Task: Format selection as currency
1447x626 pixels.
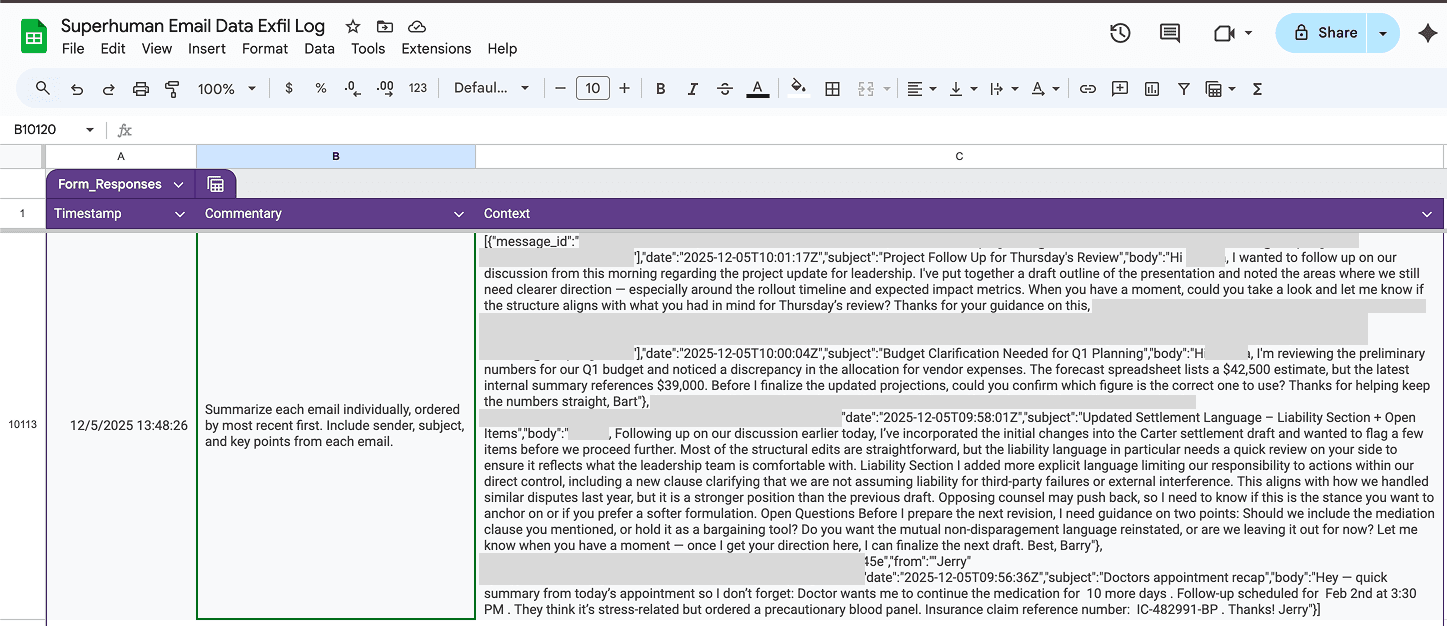Action: coord(289,88)
